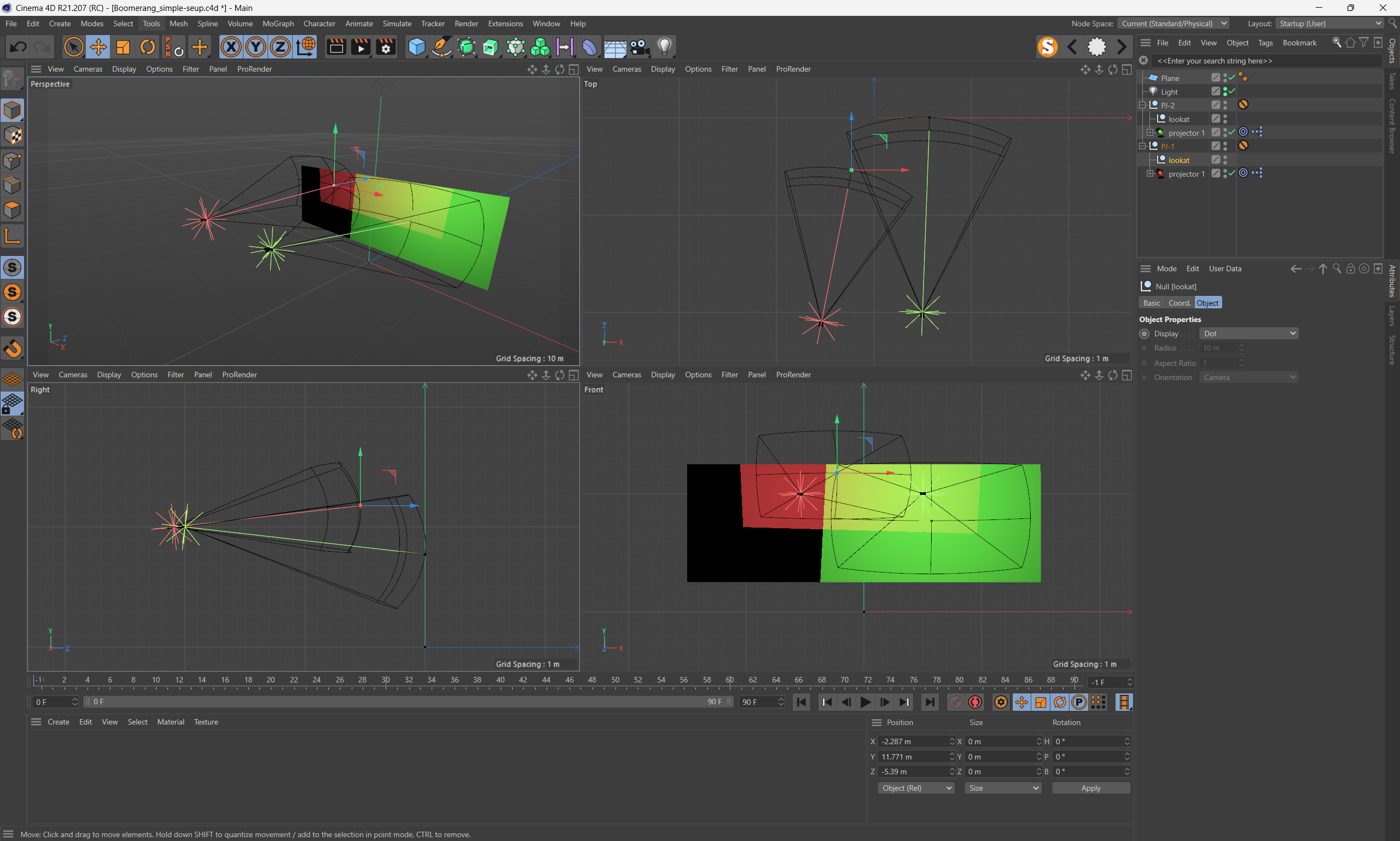Click the Undo arrow icon
The image size is (1400, 841).
(x=18, y=47)
